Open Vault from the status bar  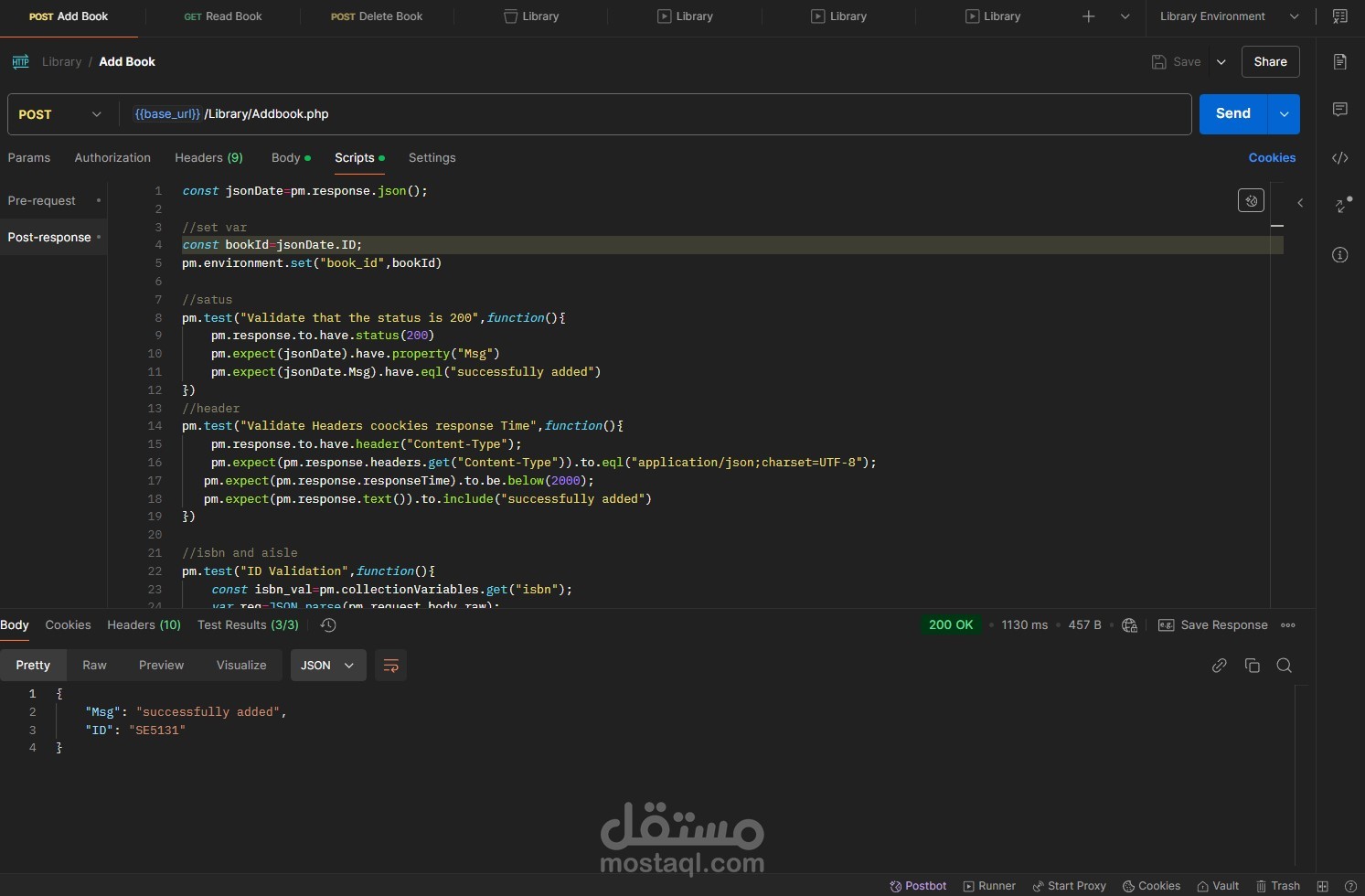1218,886
